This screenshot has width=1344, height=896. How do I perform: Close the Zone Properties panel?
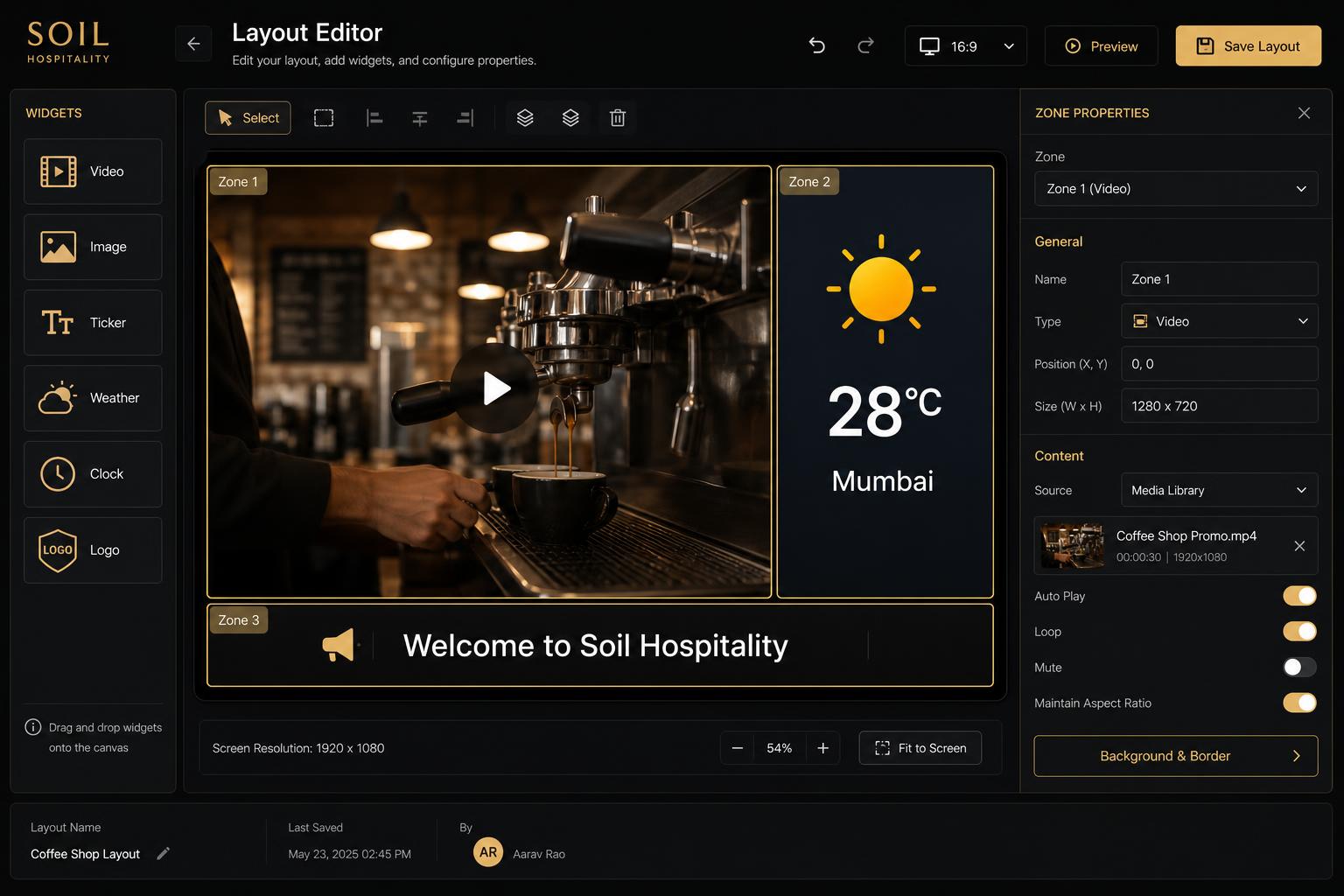(x=1304, y=113)
